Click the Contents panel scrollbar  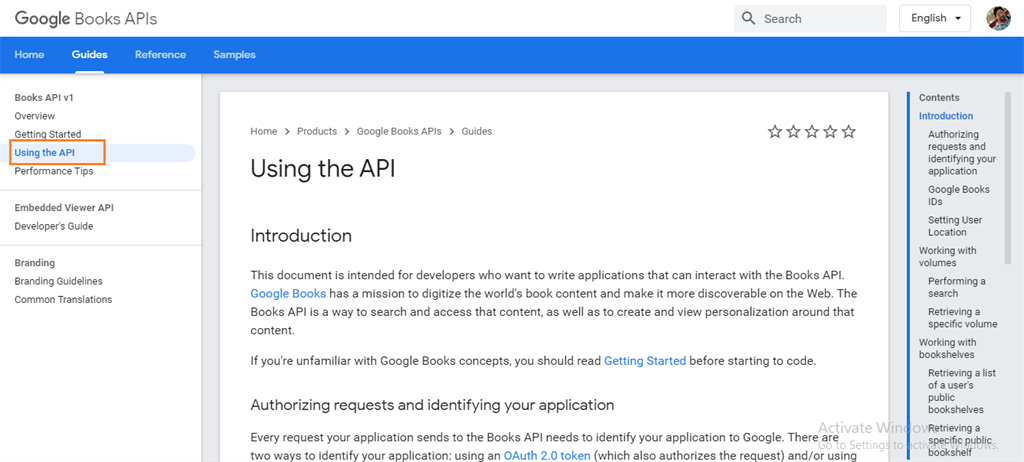click(1008, 178)
